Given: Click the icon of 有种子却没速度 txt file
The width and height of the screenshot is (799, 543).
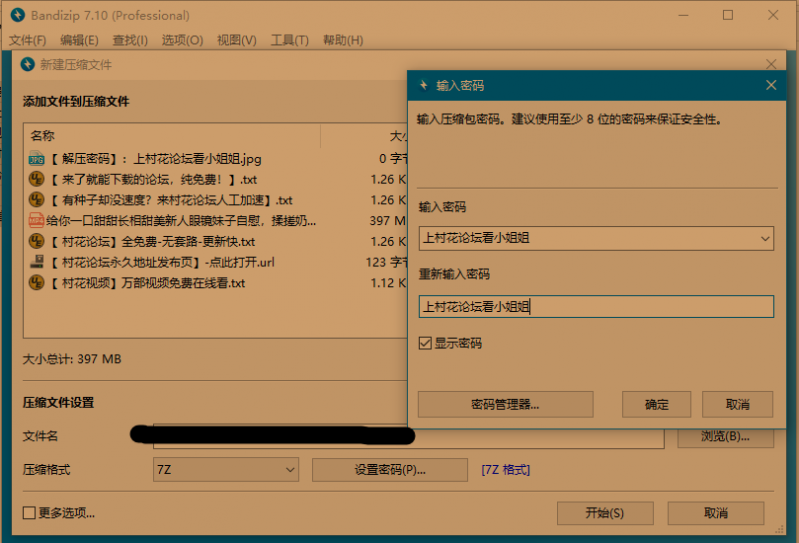Looking at the screenshot, I should pyautogui.click(x=36, y=200).
